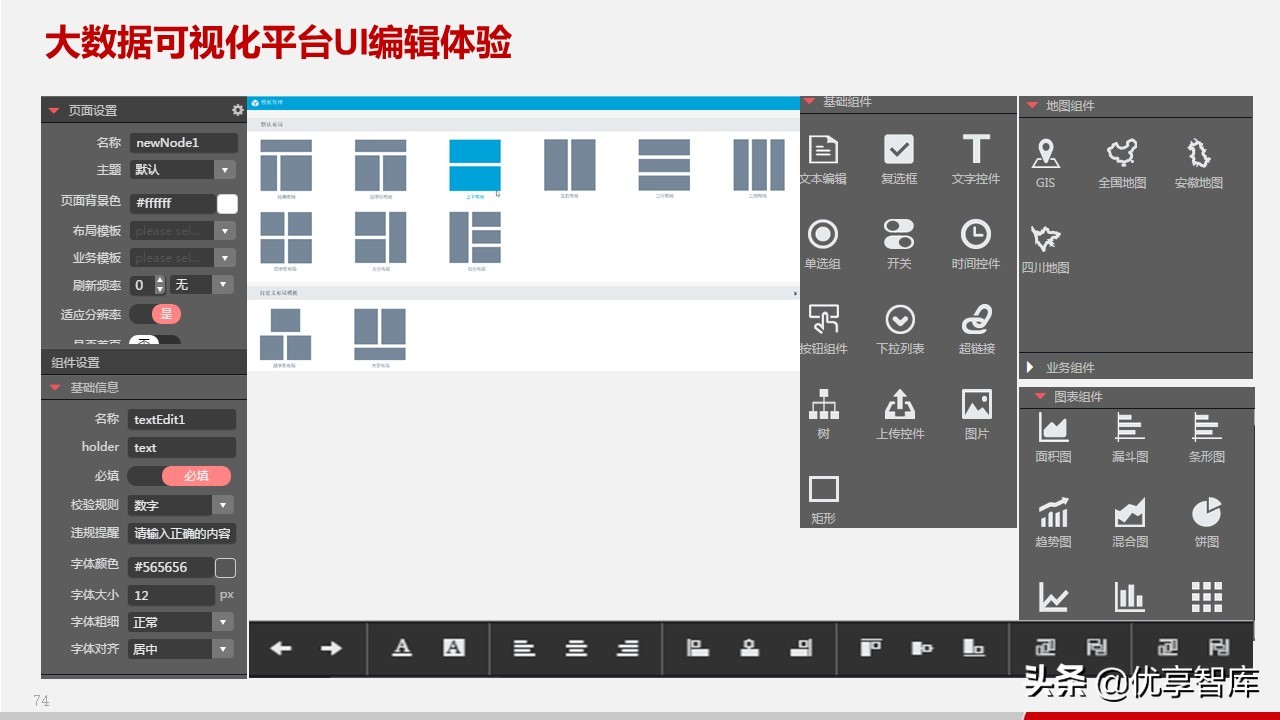Image resolution: width=1280 pixels, height=720 pixels.
Task: Choose the 安徽地图 map component
Action: click(x=1198, y=163)
